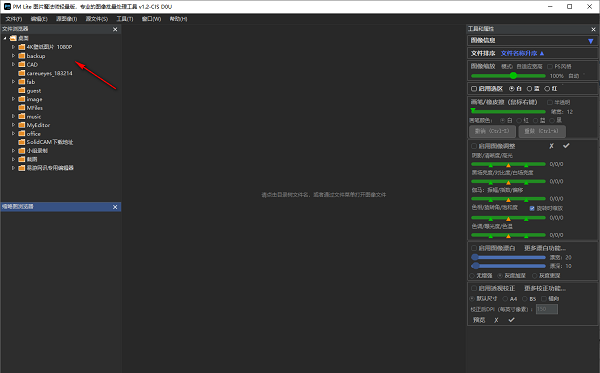Expand the backup folder node

pos(13,56)
